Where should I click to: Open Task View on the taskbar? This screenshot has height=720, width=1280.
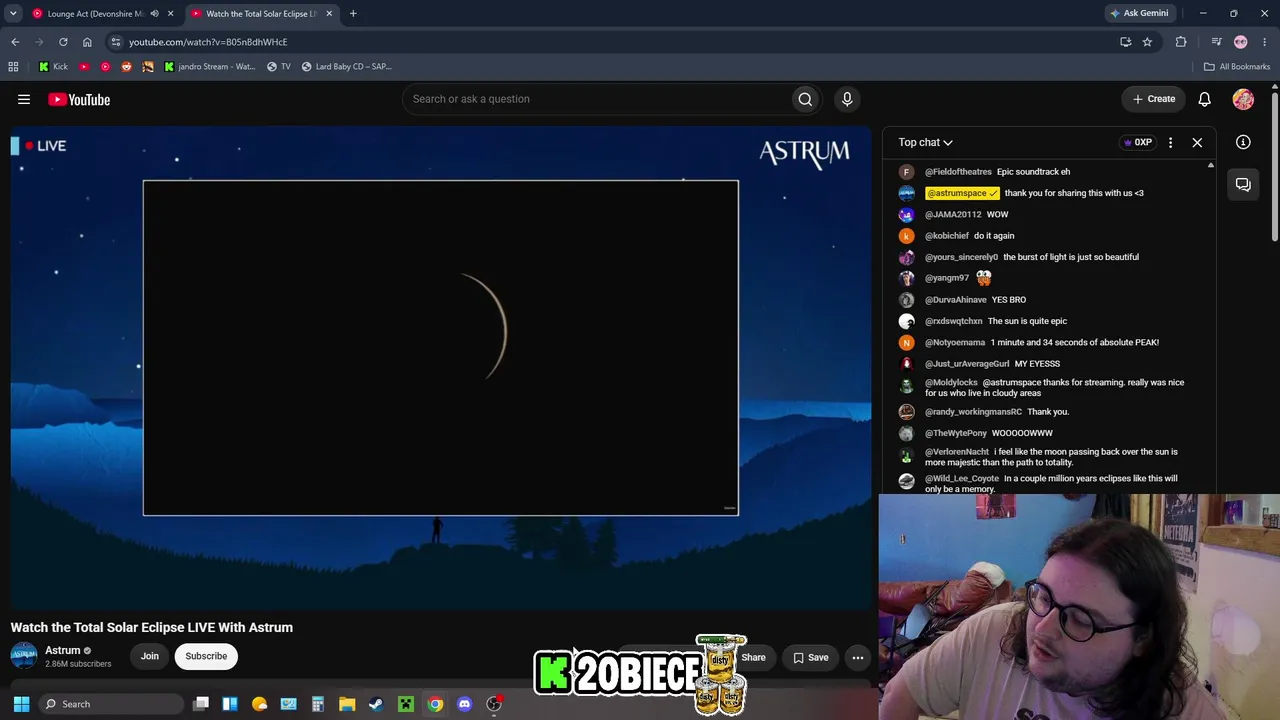[201, 704]
